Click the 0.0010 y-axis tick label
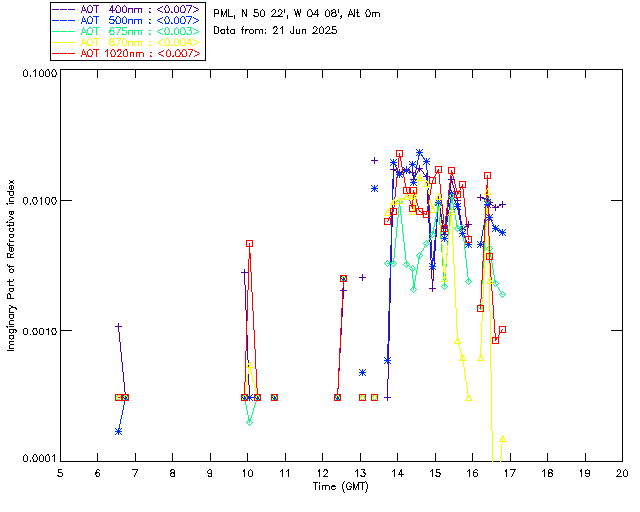The width and height of the screenshot is (640, 512). point(37,331)
